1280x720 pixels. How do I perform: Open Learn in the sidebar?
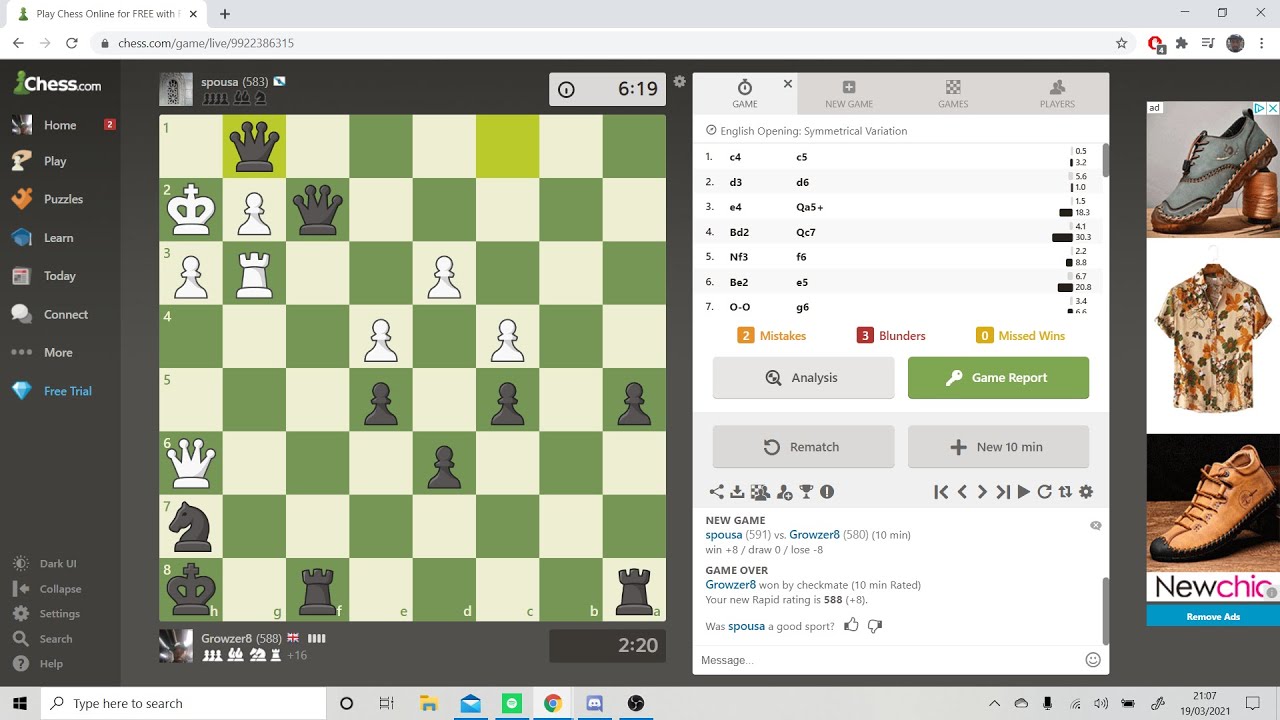(x=58, y=238)
